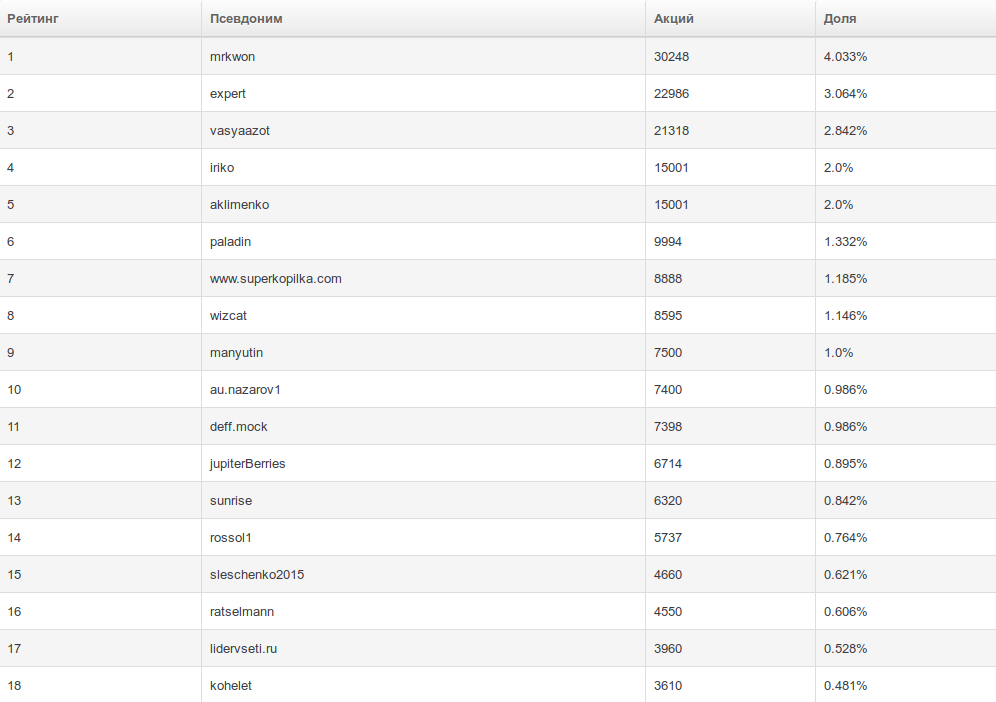Click the nickname vasyaazot
The image size is (996, 702).
[239, 131]
